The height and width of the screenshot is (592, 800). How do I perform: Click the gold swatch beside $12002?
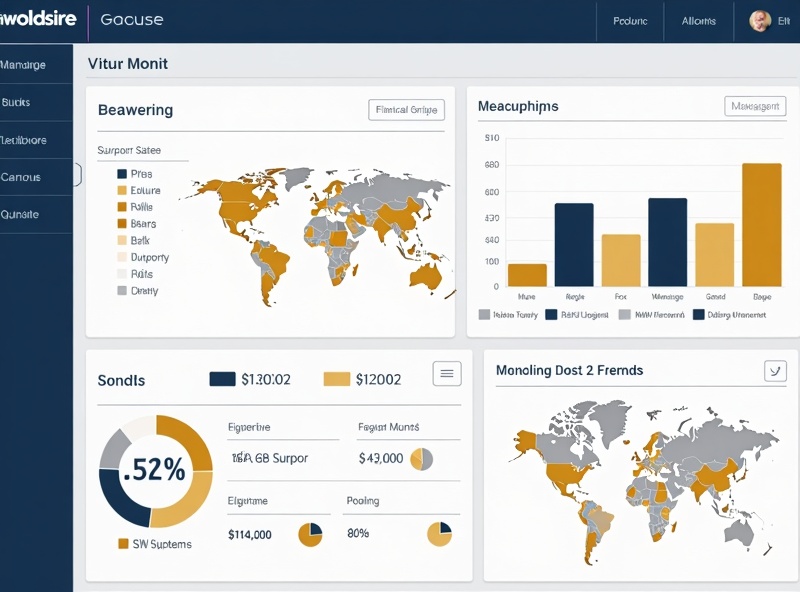337,379
